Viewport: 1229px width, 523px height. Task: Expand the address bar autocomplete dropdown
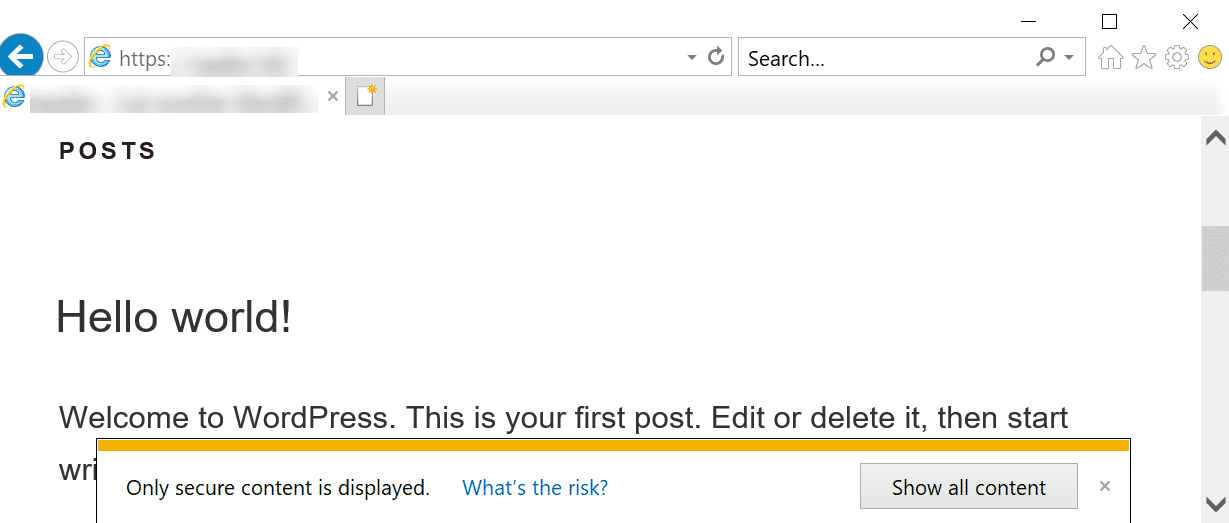(692, 58)
